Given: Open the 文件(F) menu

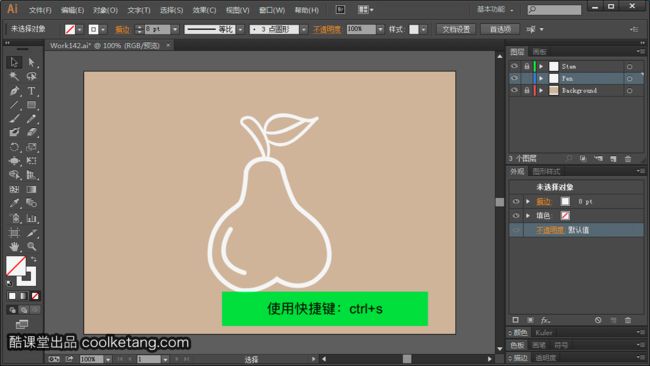Looking at the screenshot, I should point(40,10).
